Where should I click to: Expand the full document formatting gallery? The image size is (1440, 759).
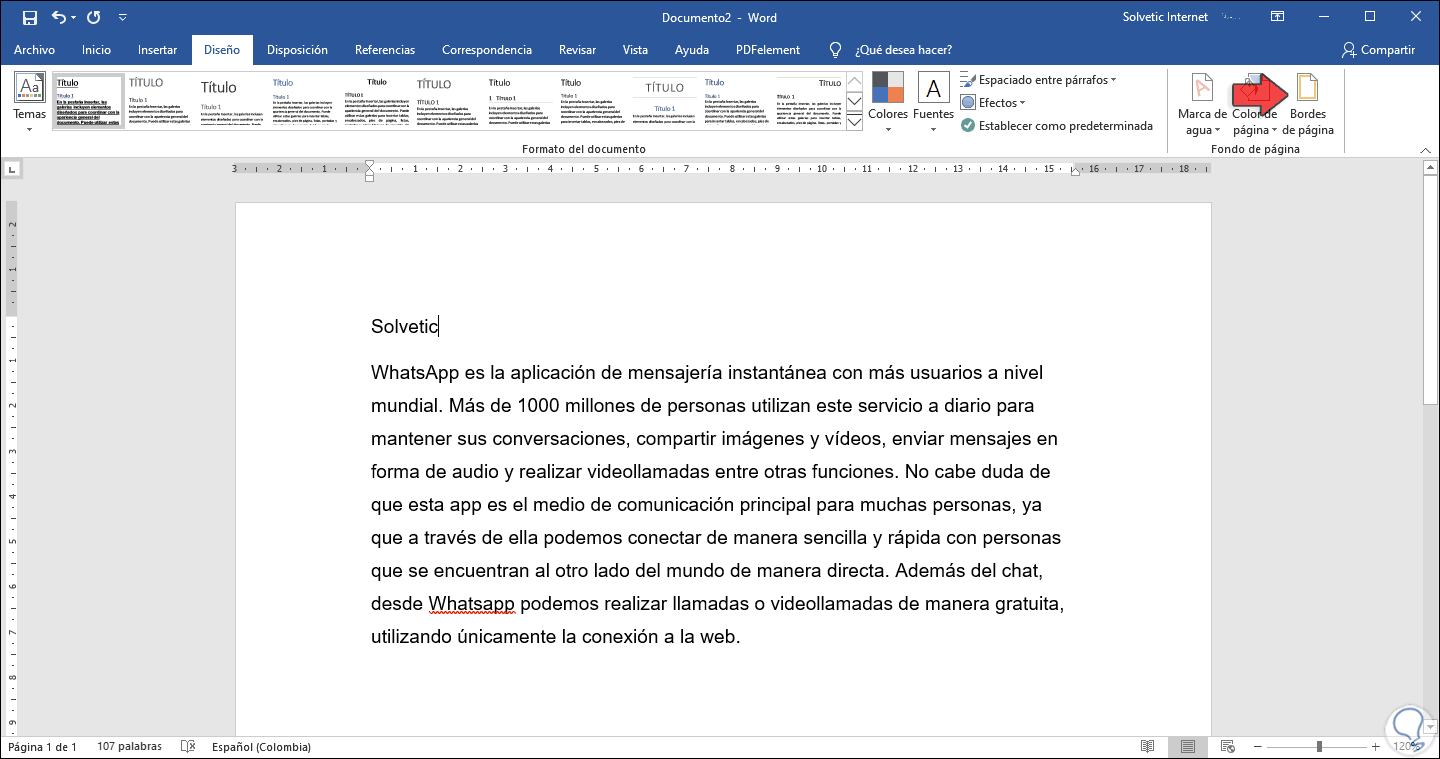[854, 122]
